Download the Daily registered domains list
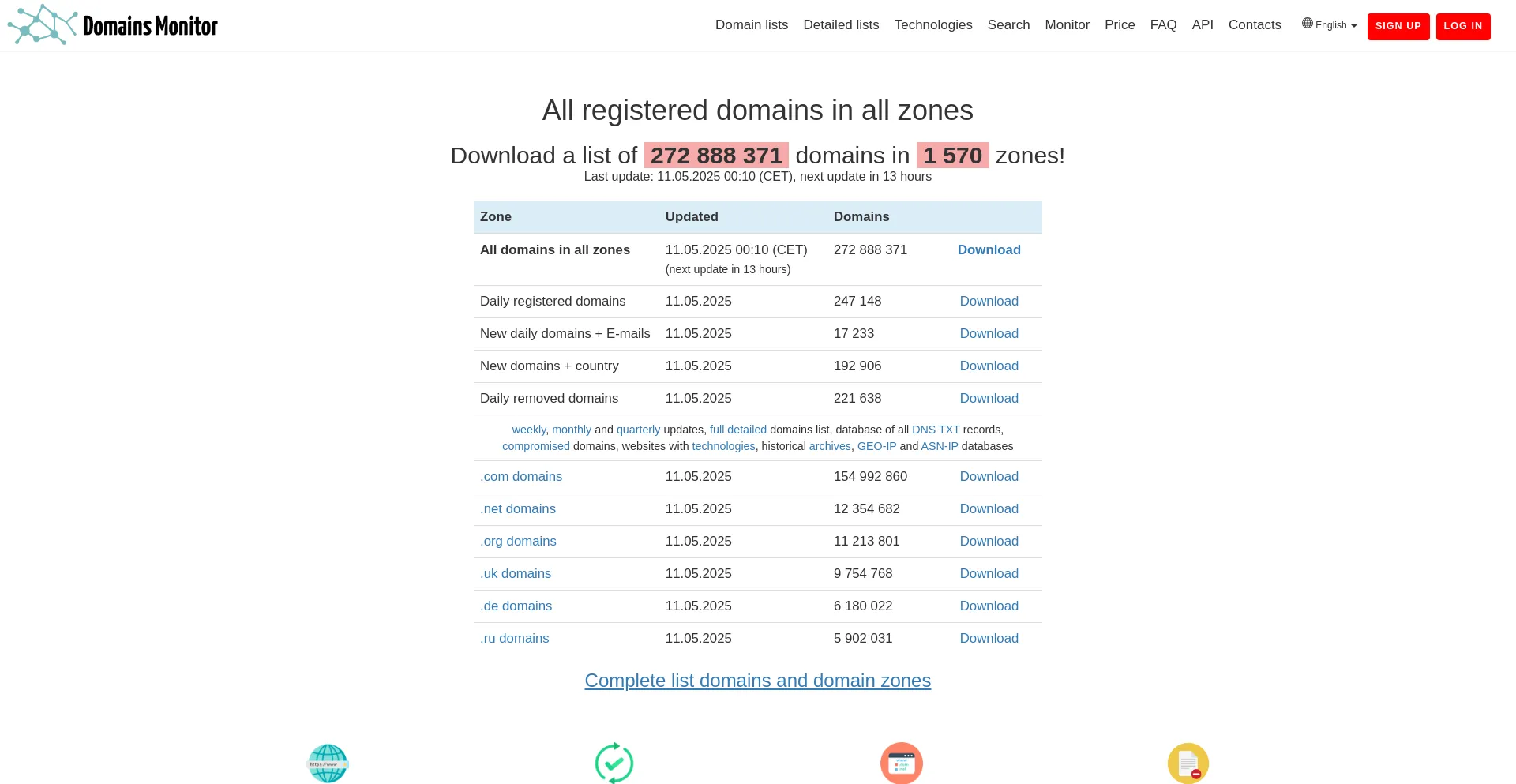Viewport: 1516px width, 784px height. 989,302
